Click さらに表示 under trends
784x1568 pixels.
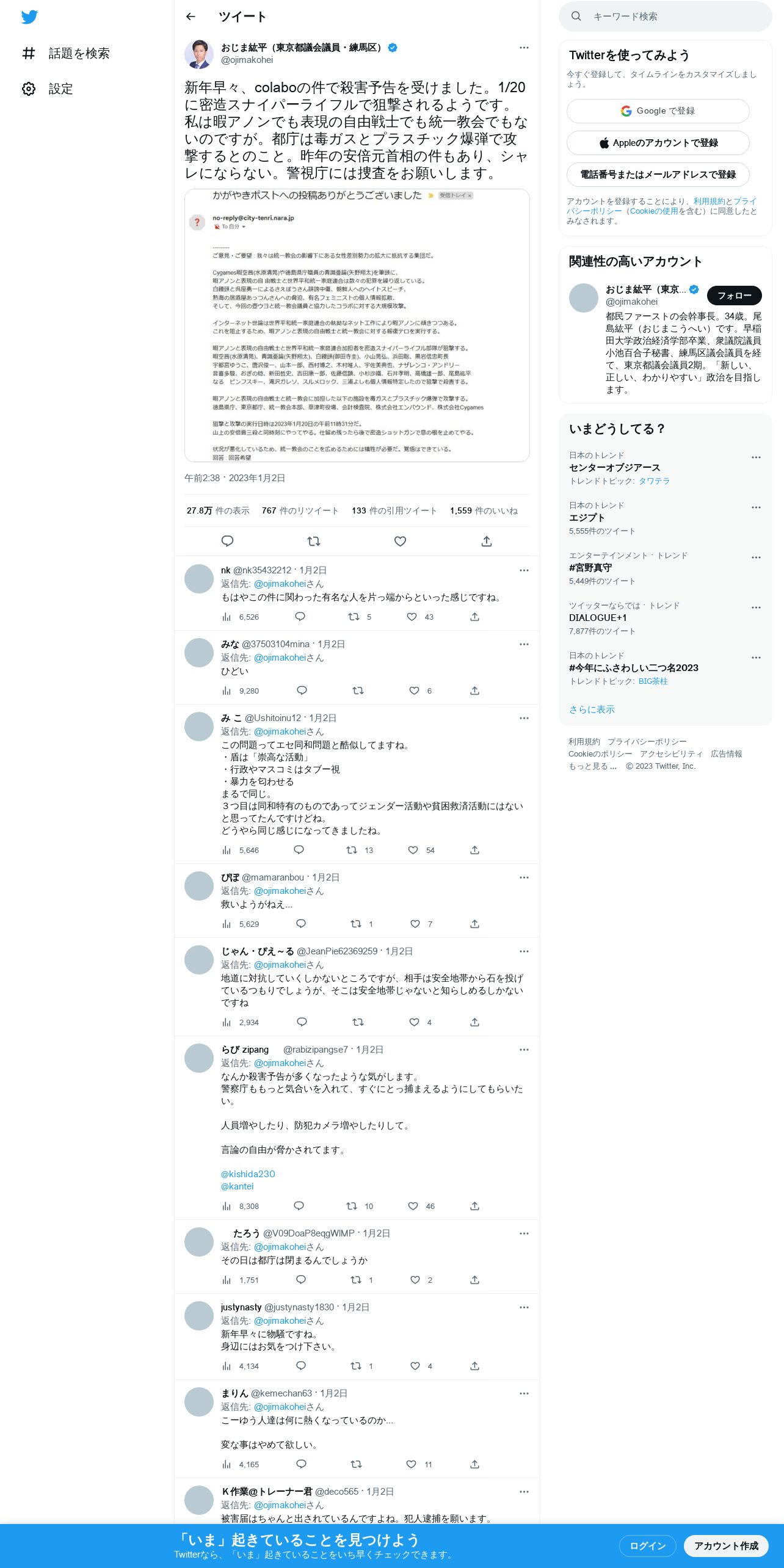592,710
